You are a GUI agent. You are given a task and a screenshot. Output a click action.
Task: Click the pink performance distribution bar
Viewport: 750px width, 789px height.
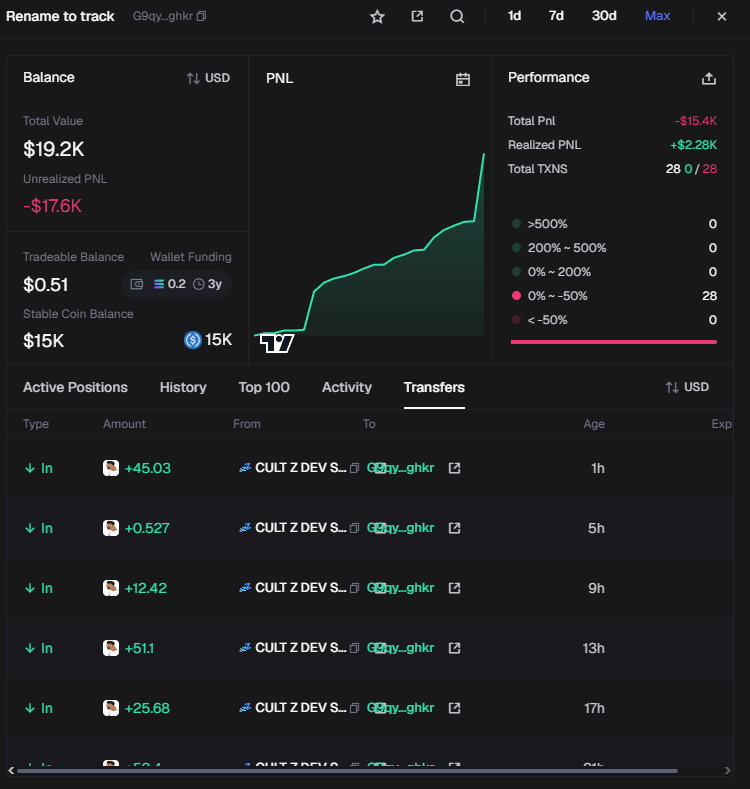coord(614,342)
